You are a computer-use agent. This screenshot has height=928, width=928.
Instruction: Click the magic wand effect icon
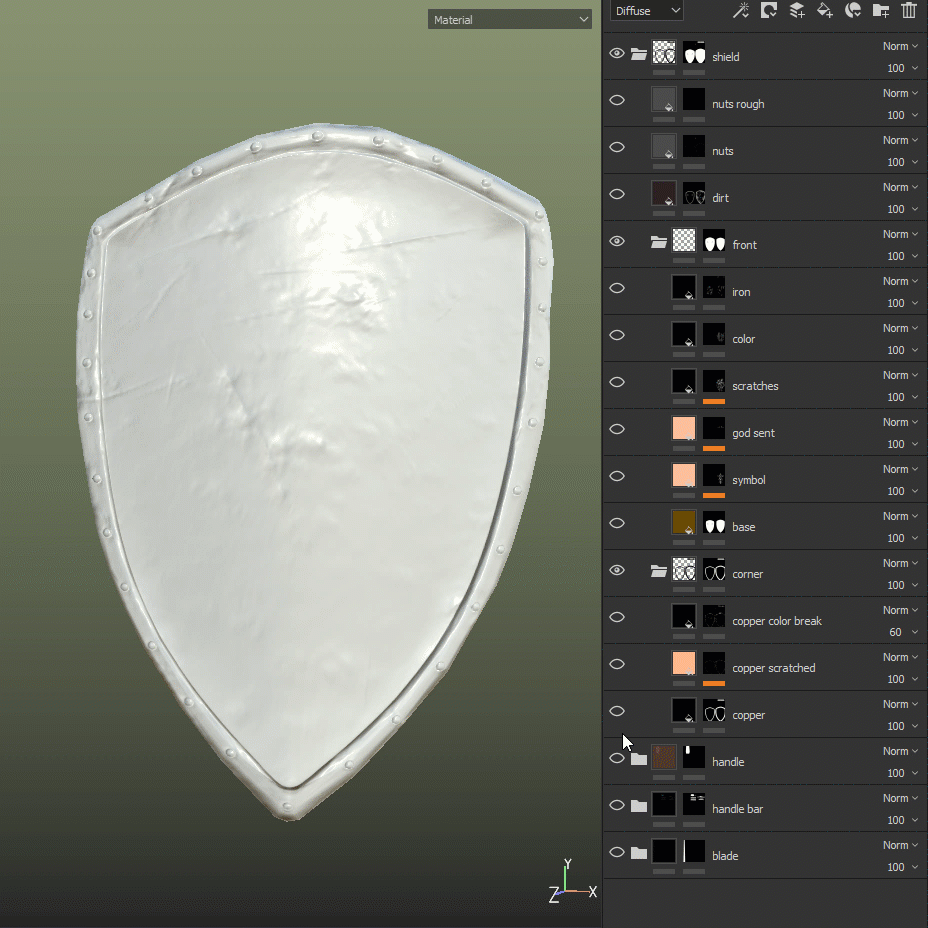740,10
